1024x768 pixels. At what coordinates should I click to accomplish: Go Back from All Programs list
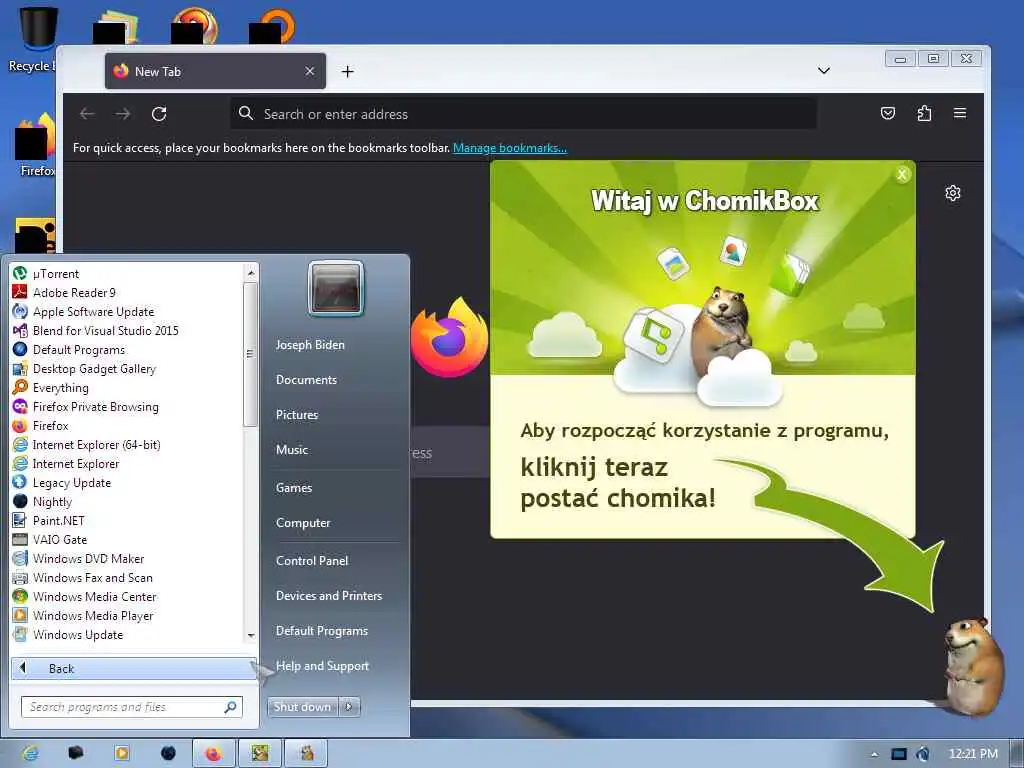(133, 668)
